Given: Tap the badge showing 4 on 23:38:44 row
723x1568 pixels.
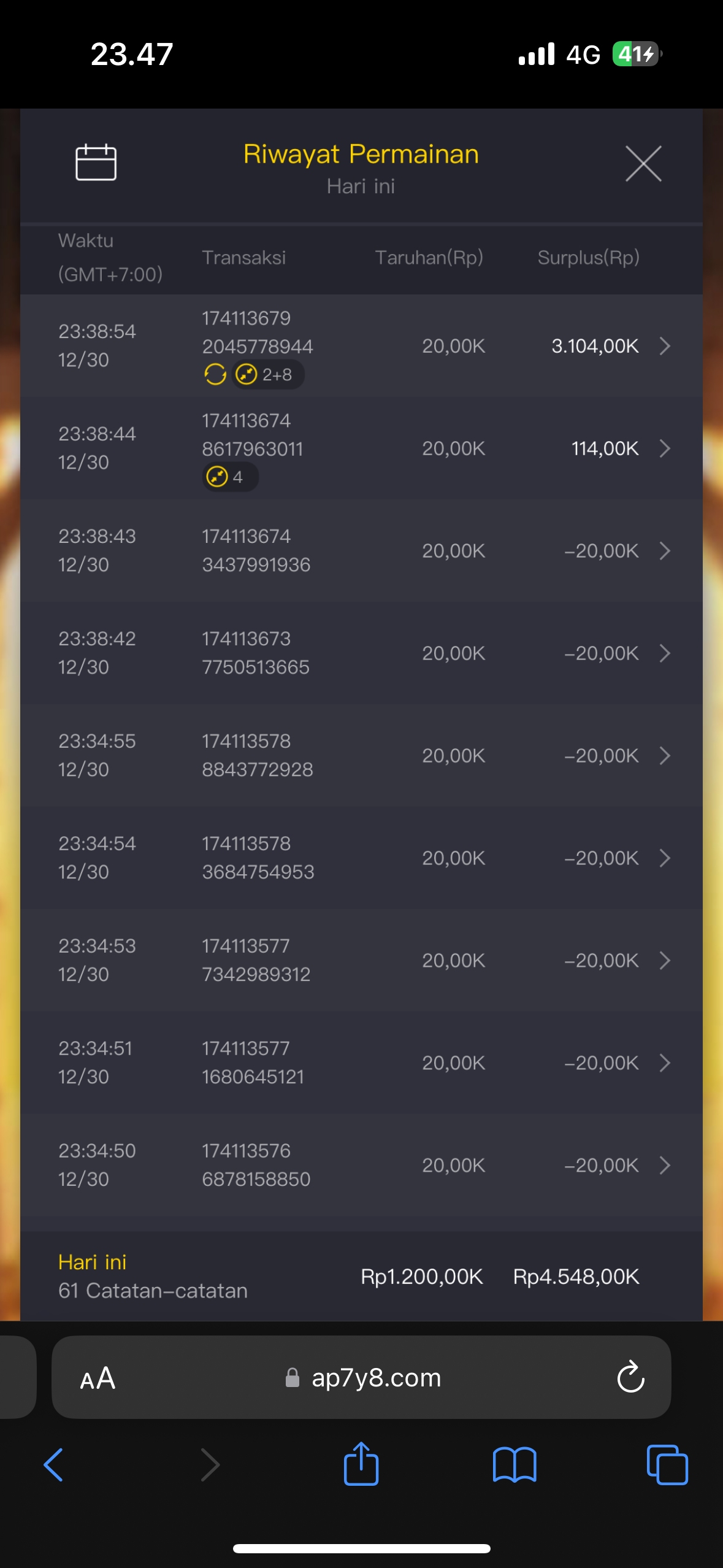Looking at the screenshot, I should click(229, 477).
